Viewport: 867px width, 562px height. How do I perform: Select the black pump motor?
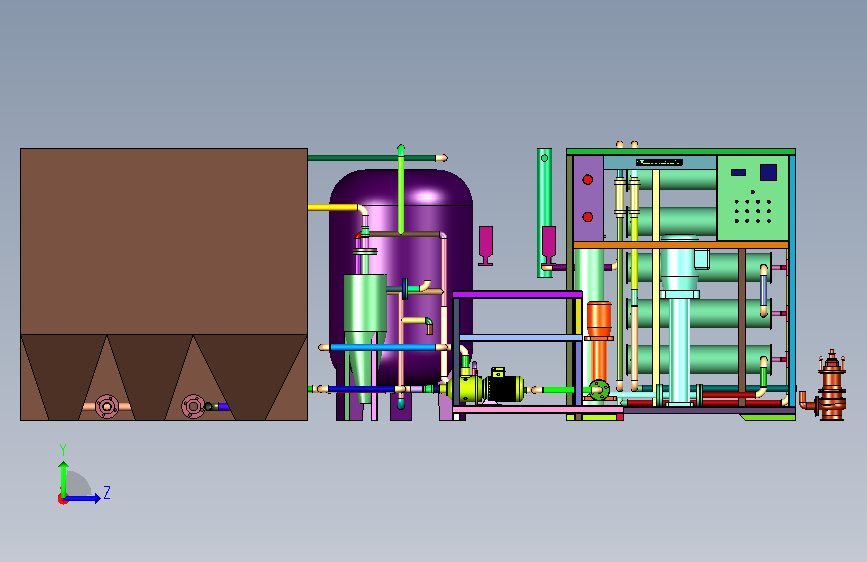pos(503,388)
